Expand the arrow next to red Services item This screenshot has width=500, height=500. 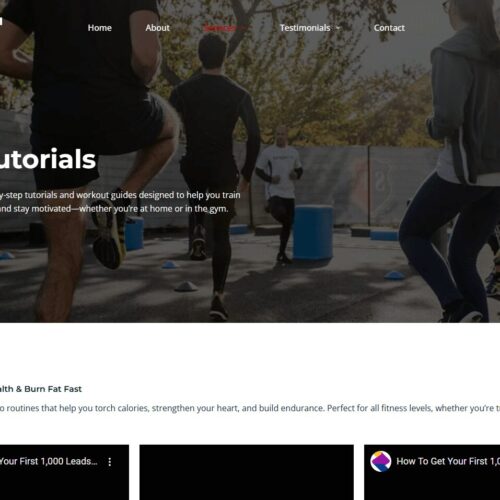pyautogui.click(x=244, y=28)
